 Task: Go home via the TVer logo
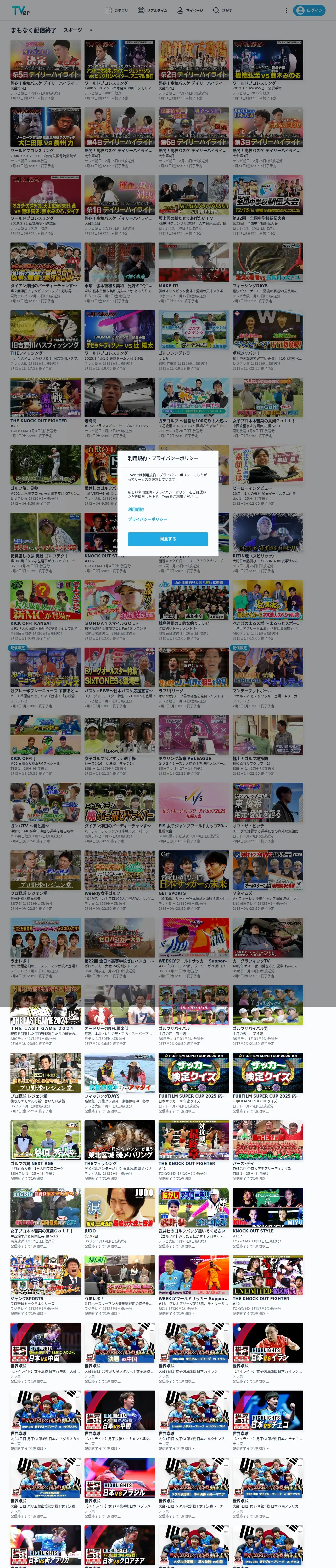tap(21, 10)
